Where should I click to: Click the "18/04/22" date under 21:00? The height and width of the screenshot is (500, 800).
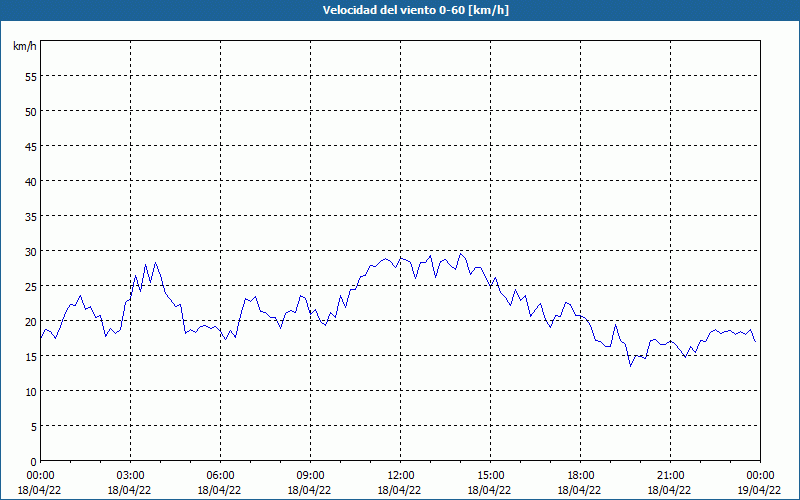(x=669, y=490)
